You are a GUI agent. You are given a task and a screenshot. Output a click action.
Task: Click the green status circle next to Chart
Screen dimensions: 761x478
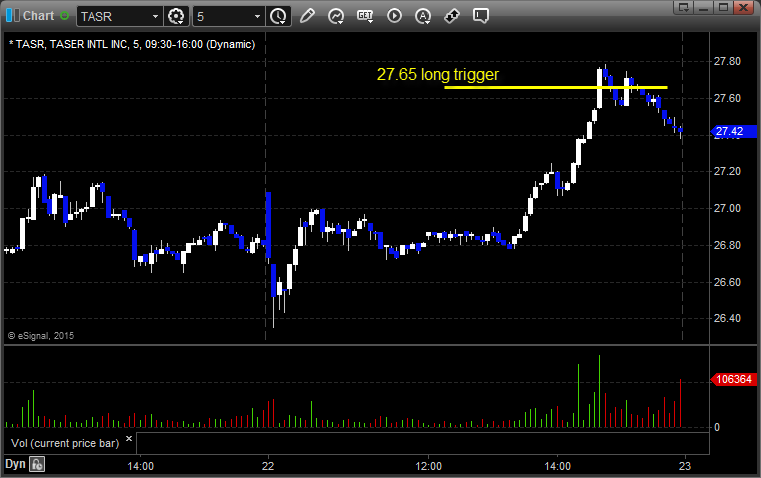click(64, 16)
